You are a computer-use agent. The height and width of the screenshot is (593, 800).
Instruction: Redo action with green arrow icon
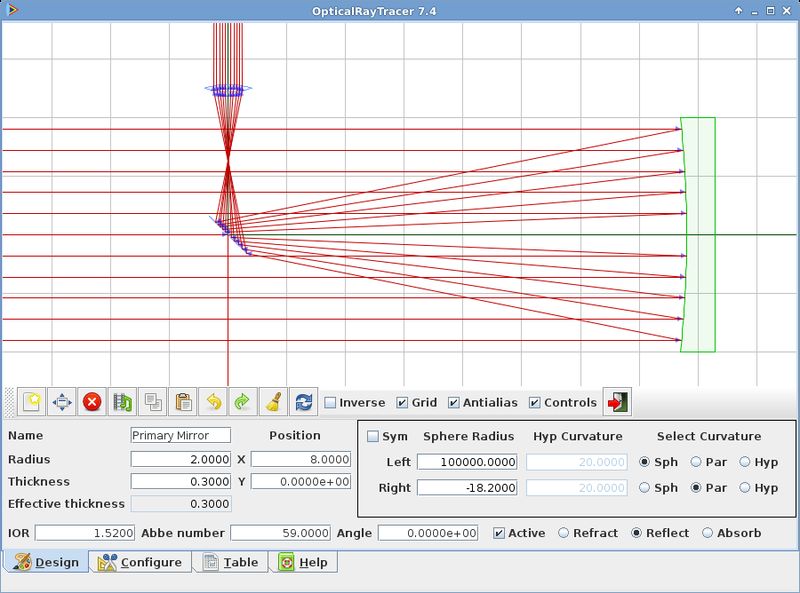coord(243,402)
